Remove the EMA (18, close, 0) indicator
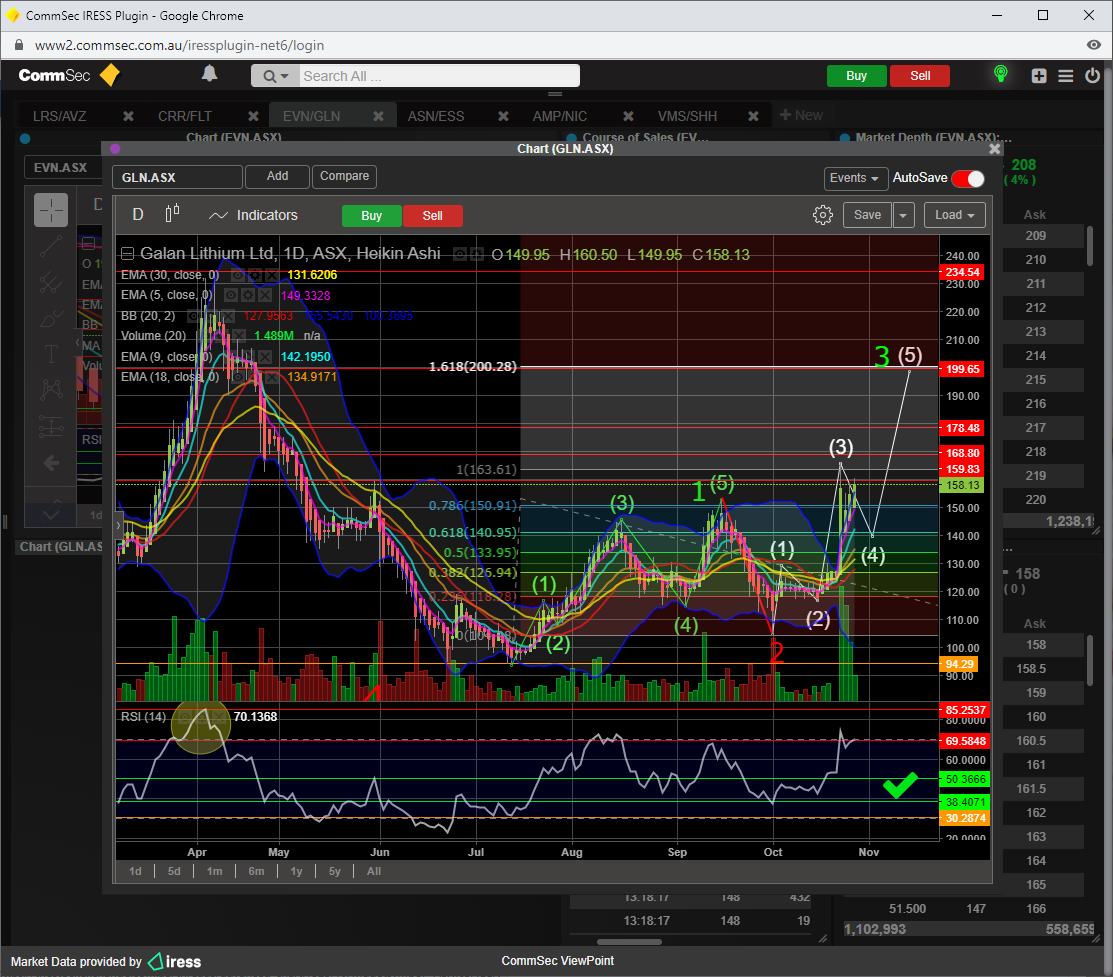Viewport: 1113px width, 977px height. [x=270, y=376]
